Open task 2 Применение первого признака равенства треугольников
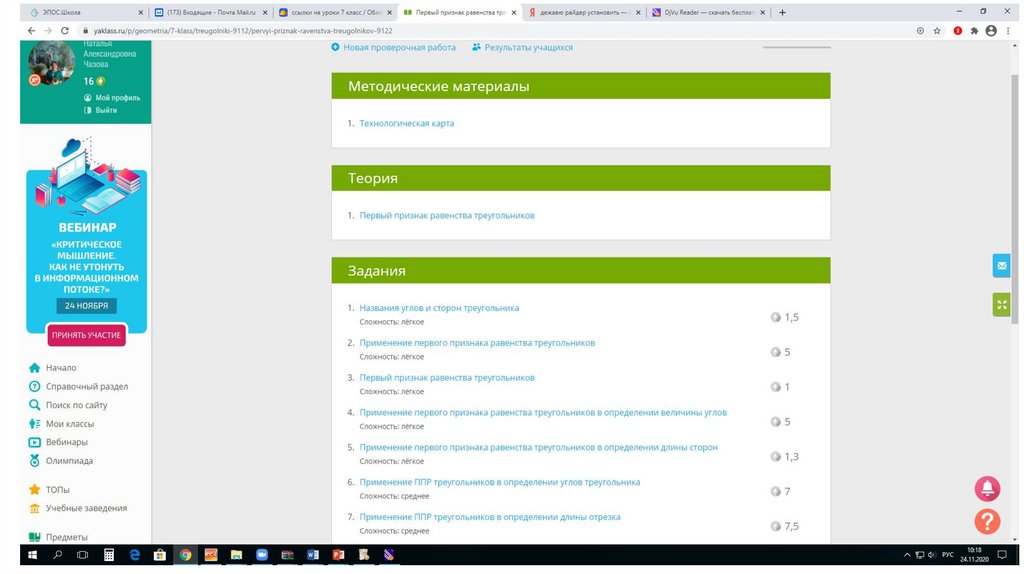This screenshot has height=574, width=1024. point(477,342)
